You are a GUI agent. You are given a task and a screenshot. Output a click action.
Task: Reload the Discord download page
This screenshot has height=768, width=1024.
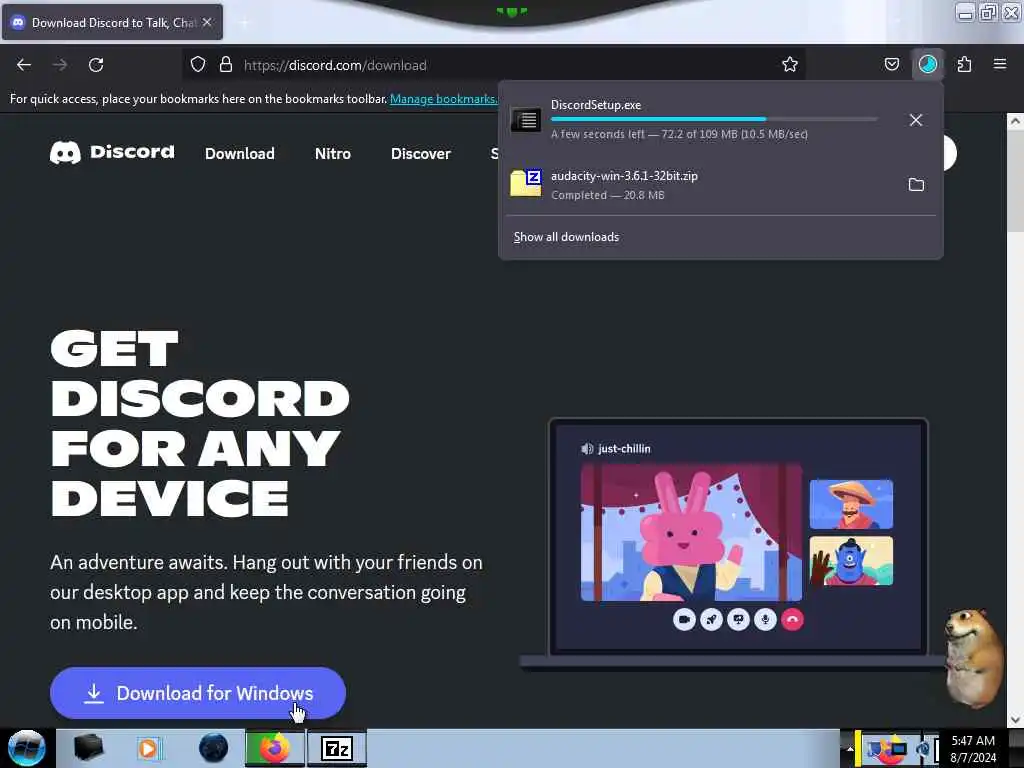coord(96,65)
